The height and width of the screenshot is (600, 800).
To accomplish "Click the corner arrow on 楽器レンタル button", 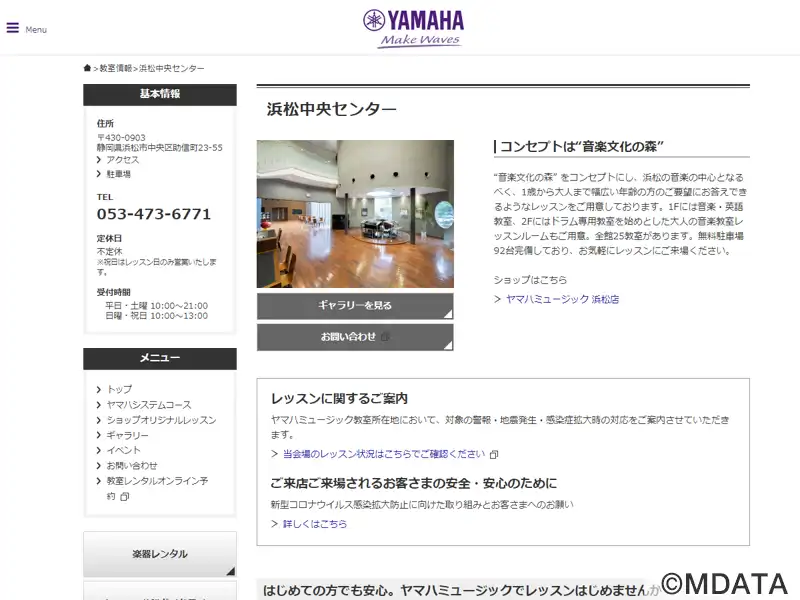I will tap(231, 571).
